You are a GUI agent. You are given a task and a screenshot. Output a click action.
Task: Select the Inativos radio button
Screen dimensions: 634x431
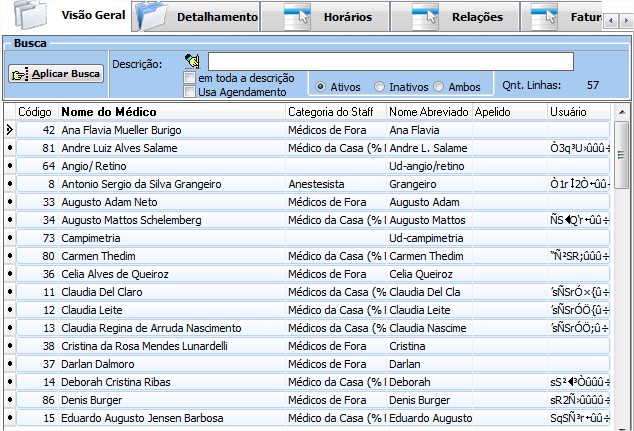[380, 87]
